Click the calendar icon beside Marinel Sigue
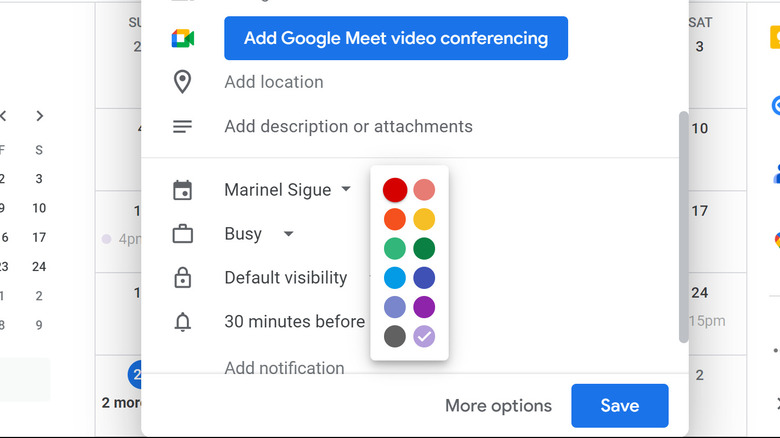This screenshot has width=780, height=438. (183, 190)
